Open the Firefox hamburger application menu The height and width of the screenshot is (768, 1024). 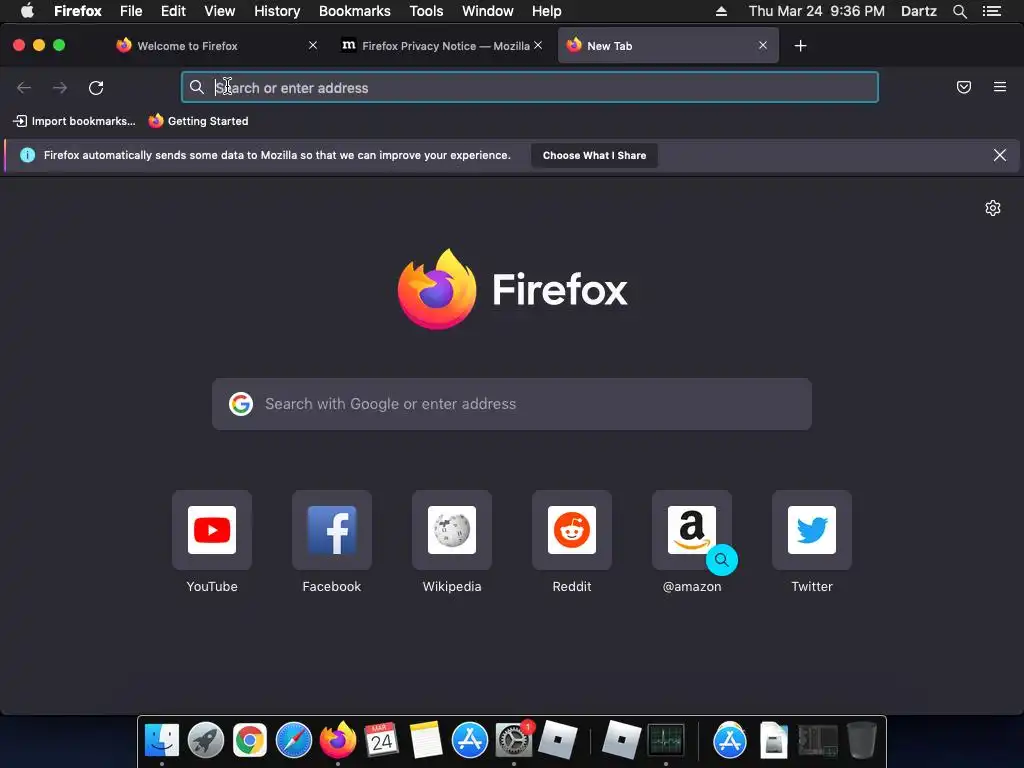999,87
